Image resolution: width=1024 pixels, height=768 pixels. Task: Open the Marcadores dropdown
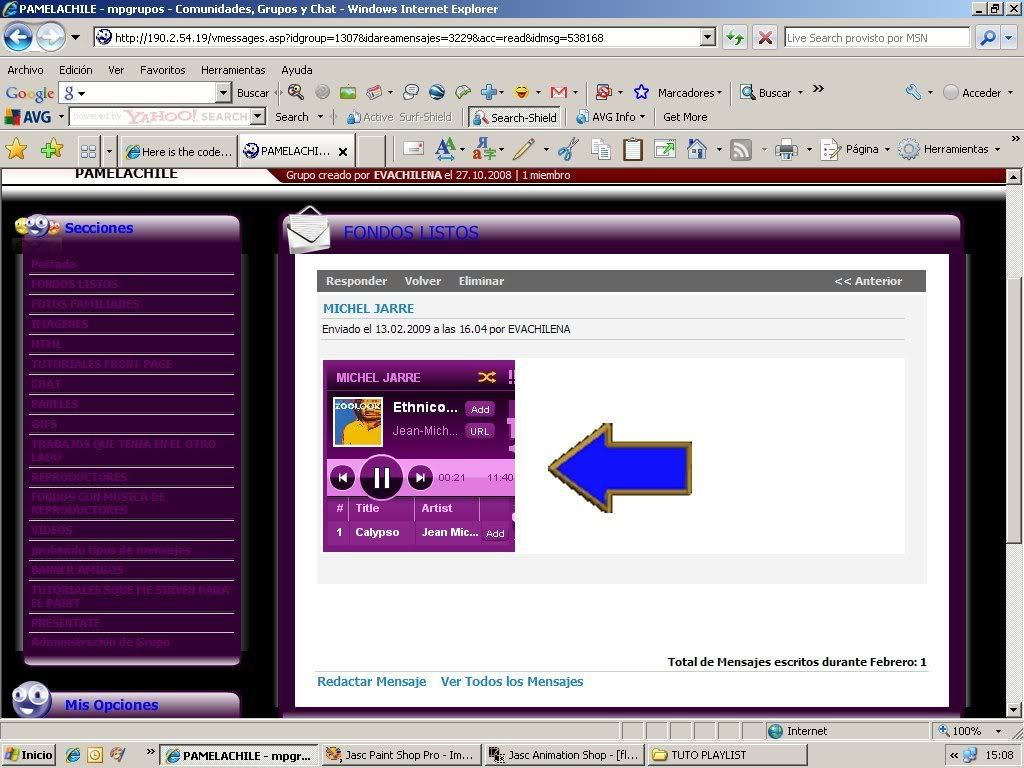719,93
